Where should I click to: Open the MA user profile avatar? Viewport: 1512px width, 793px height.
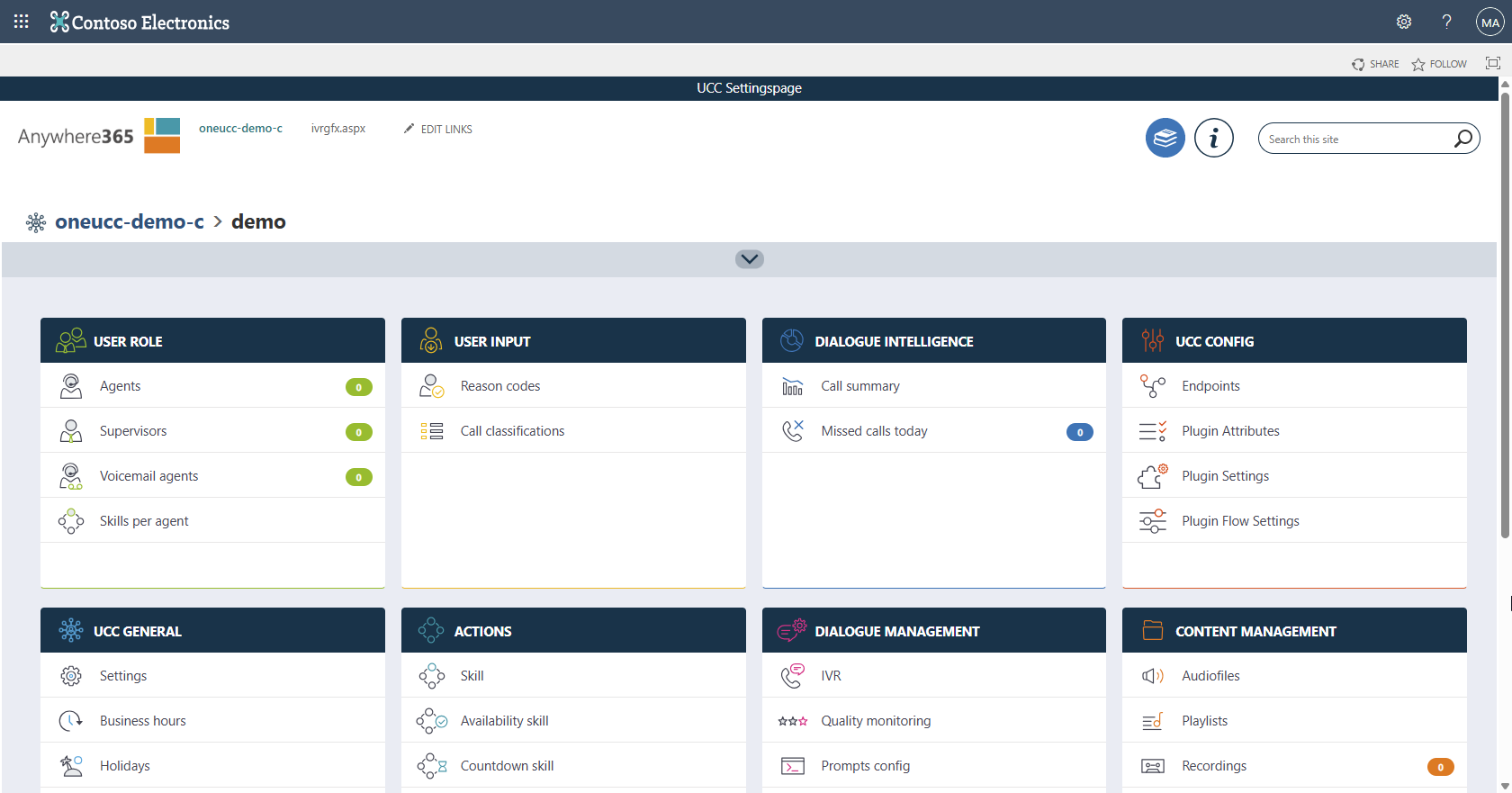pos(1490,22)
